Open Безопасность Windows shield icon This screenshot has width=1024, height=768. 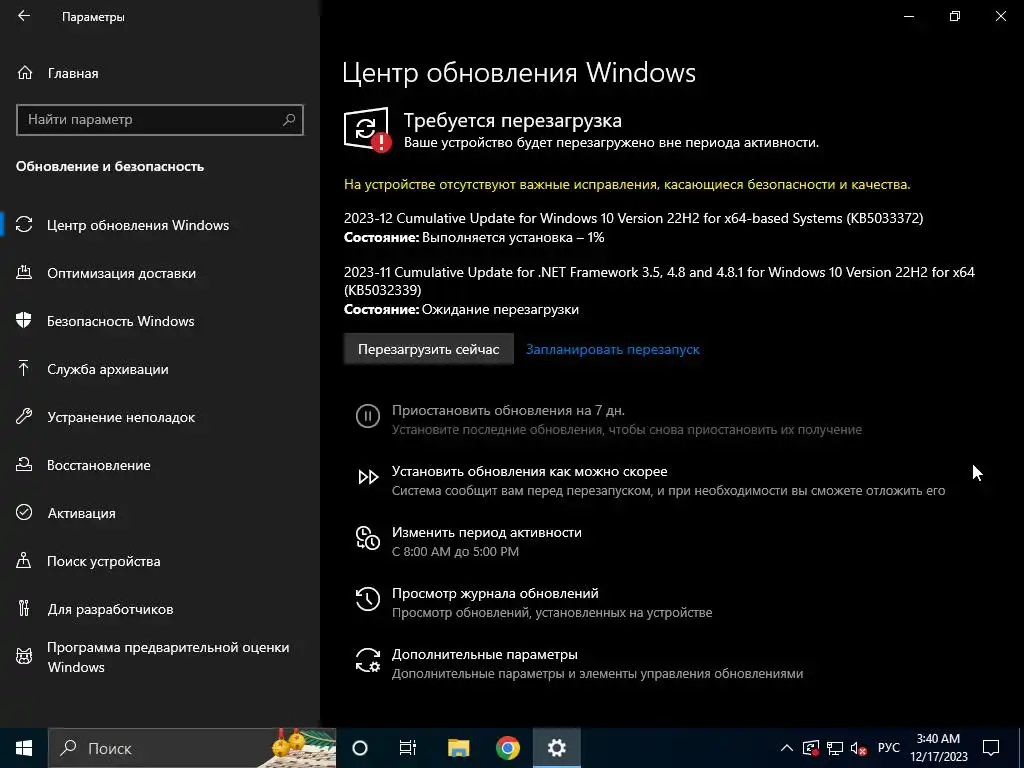(x=24, y=321)
